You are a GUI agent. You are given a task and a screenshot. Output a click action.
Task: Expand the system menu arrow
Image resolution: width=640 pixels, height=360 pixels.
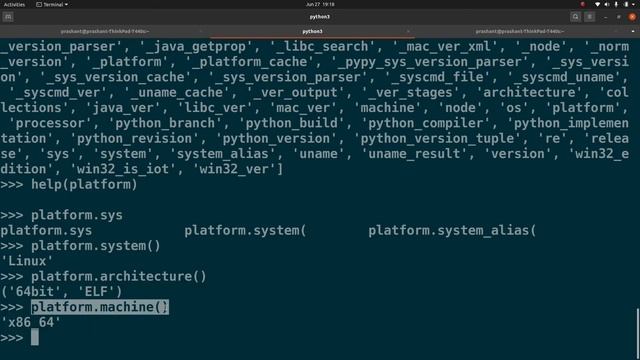[634, 4]
